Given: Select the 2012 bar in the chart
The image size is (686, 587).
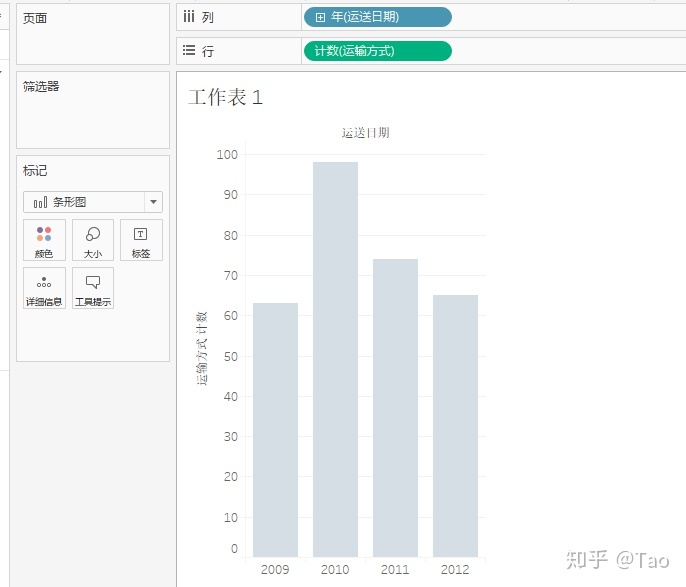Looking at the screenshot, I should point(455,426).
